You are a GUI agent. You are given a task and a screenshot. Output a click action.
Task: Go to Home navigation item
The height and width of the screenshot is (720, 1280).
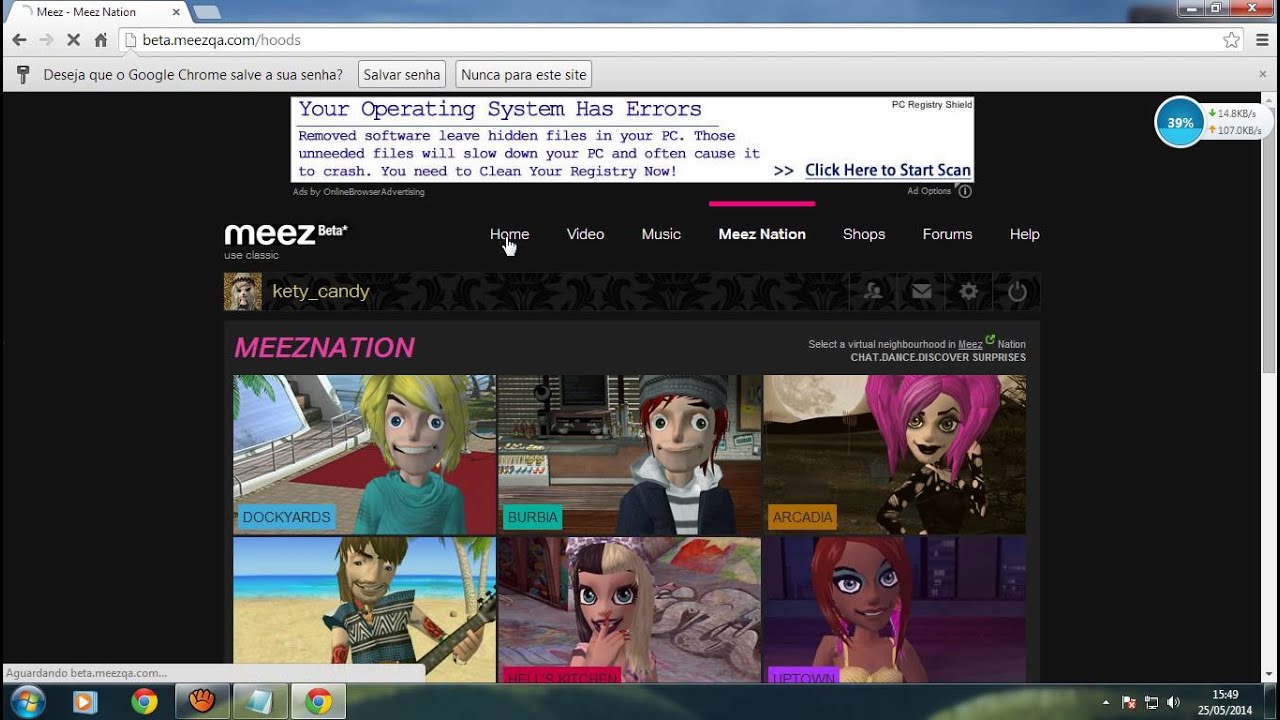[x=509, y=234]
